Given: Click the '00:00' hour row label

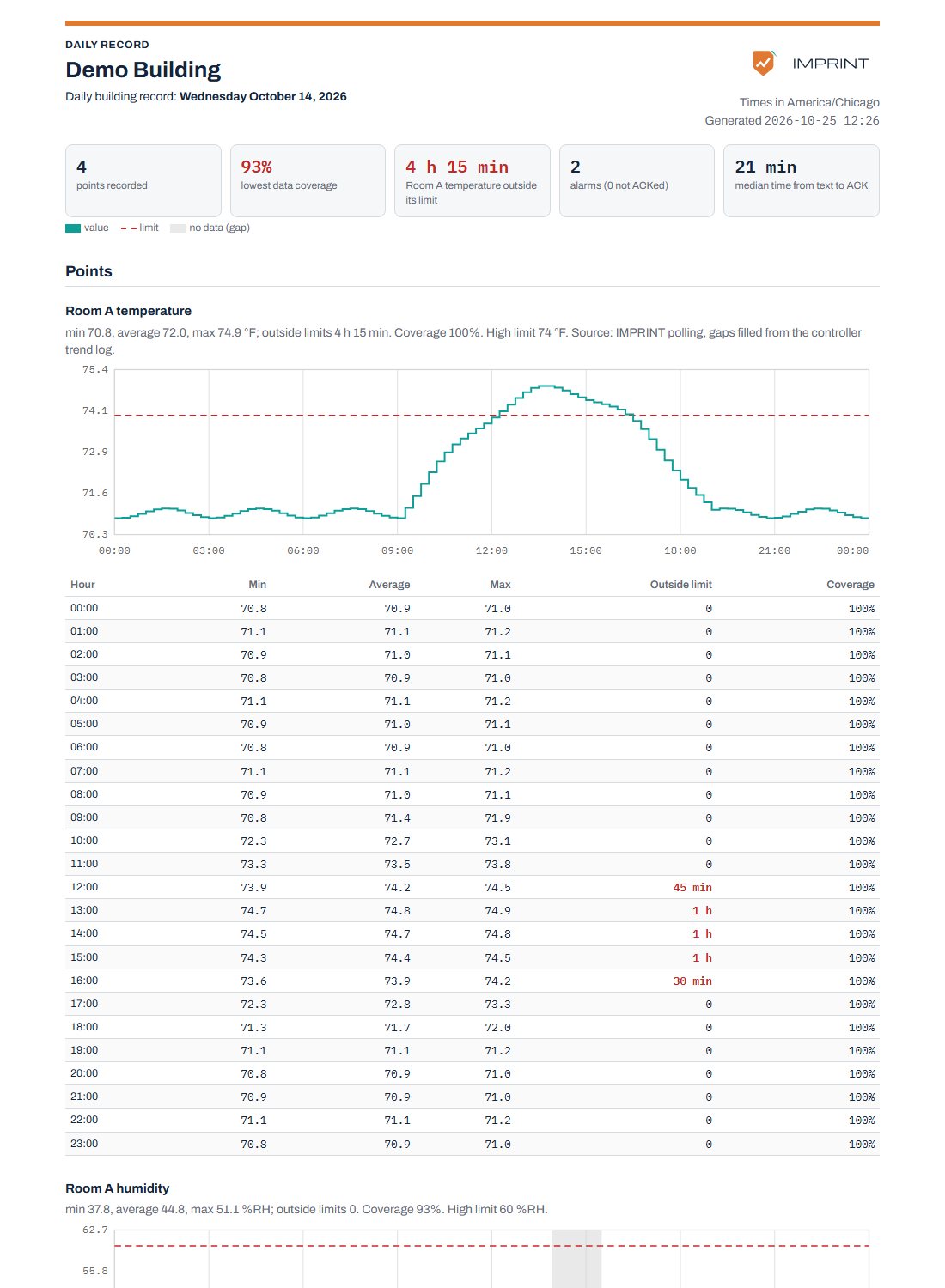Looking at the screenshot, I should point(84,608).
